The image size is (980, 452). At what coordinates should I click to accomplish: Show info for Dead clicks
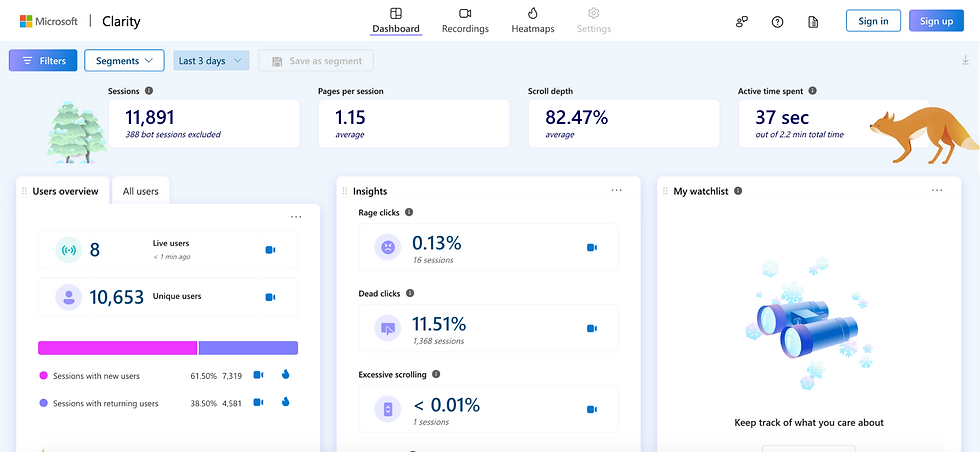point(410,293)
